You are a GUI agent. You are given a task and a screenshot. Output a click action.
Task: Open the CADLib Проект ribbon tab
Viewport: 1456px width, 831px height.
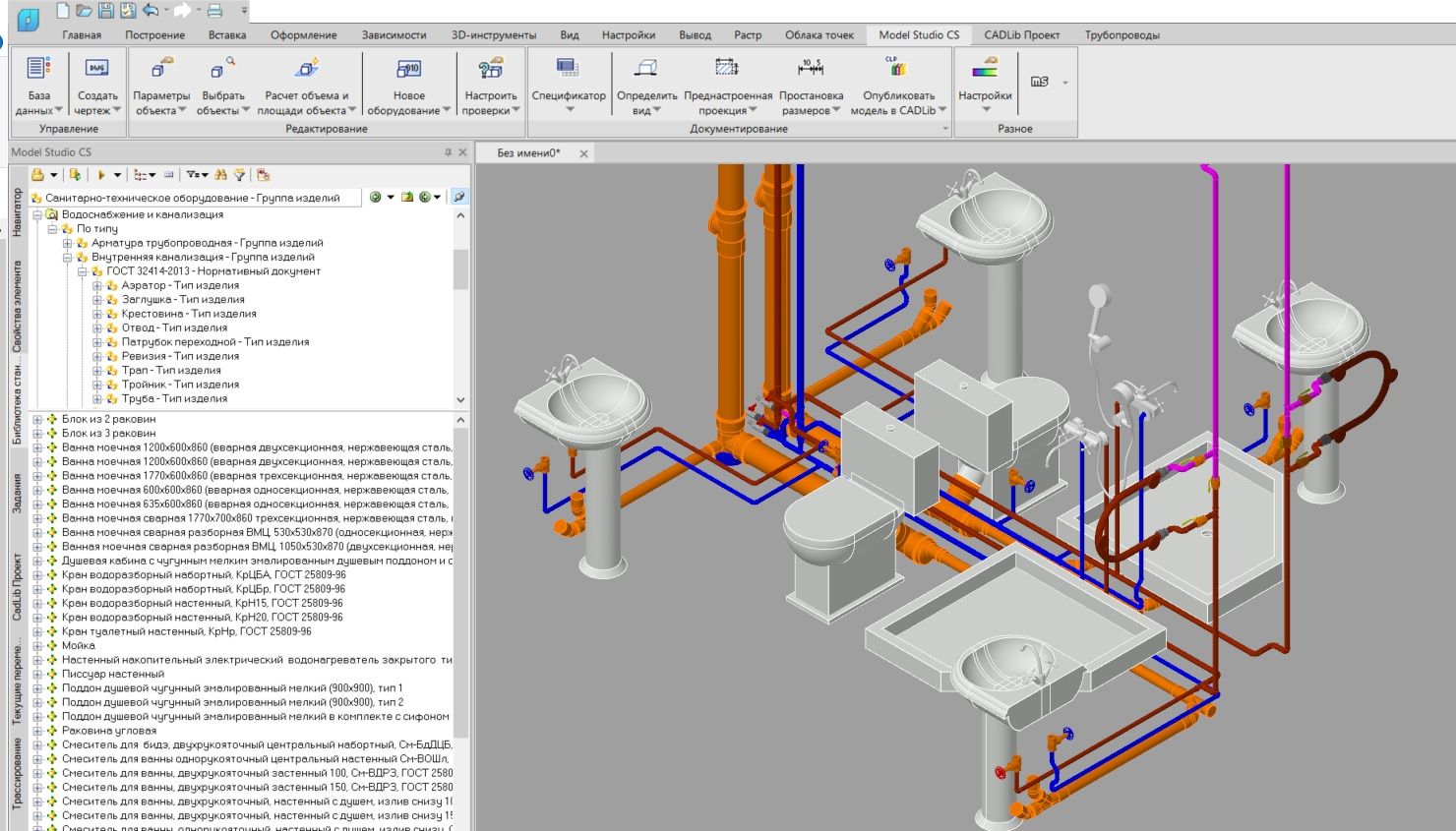tap(1021, 34)
